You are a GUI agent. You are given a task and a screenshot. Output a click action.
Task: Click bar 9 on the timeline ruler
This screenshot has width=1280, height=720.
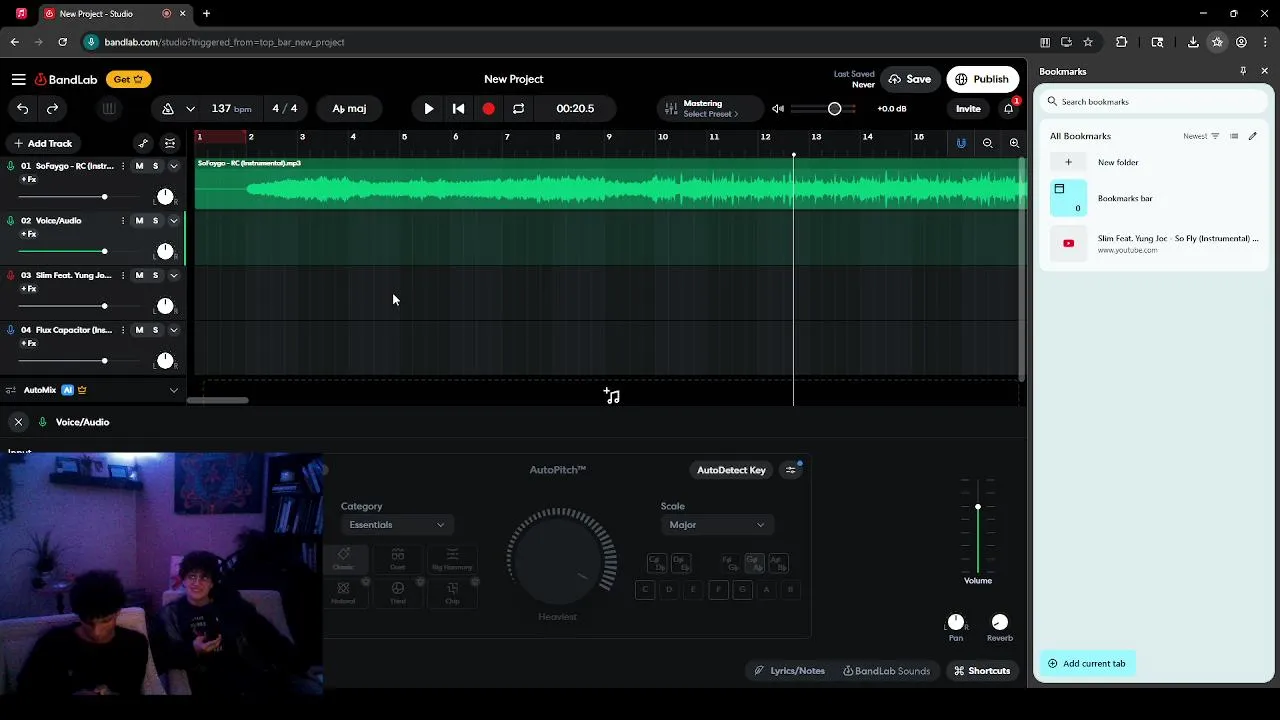[609, 137]
